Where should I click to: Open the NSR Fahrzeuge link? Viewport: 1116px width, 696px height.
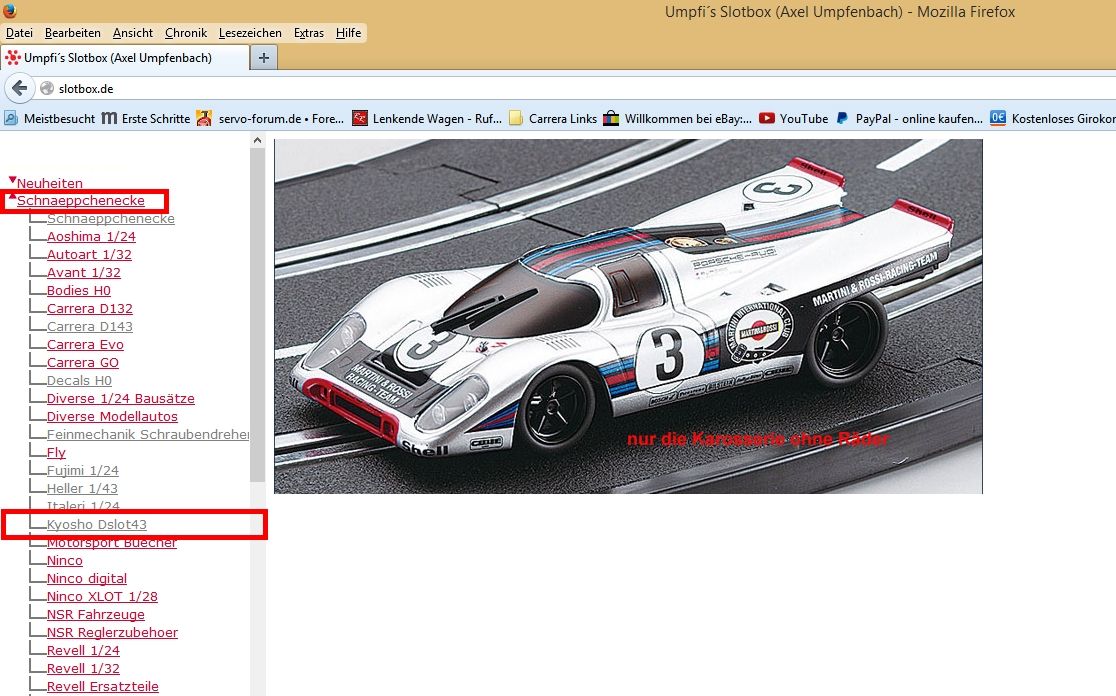[x=95, y=615]
